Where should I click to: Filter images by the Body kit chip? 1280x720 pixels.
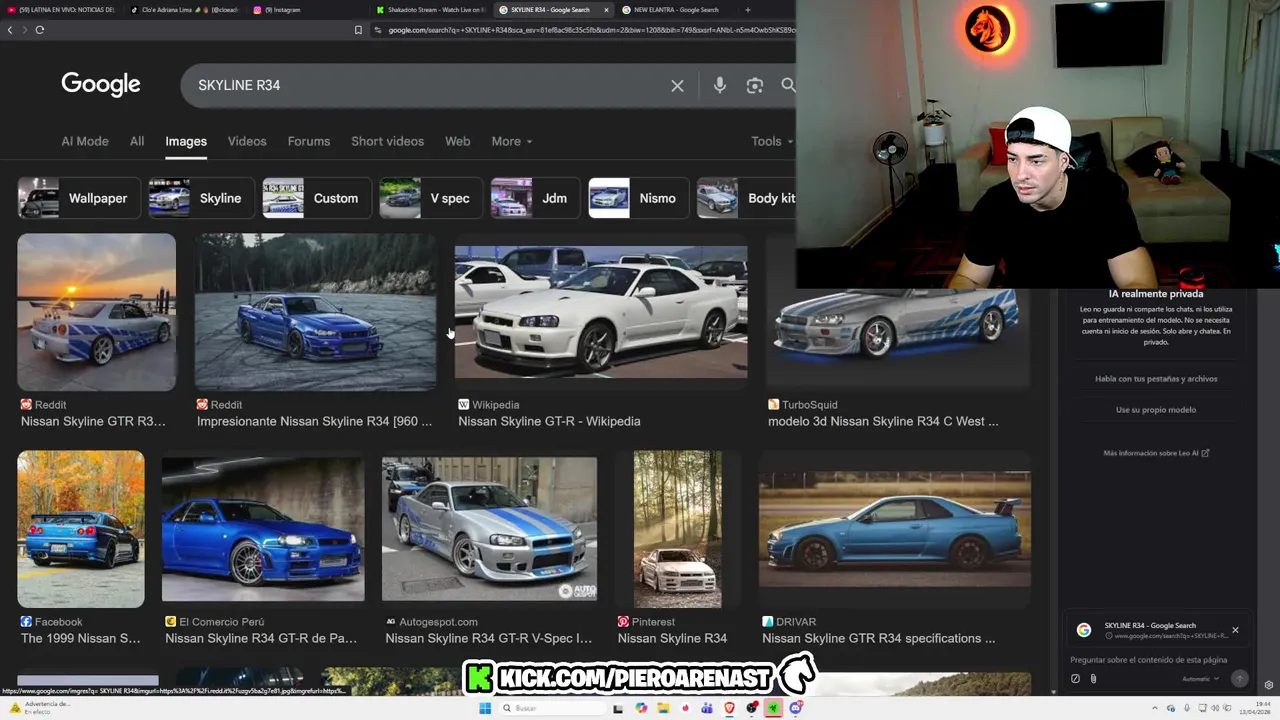(x=747, y=198)
